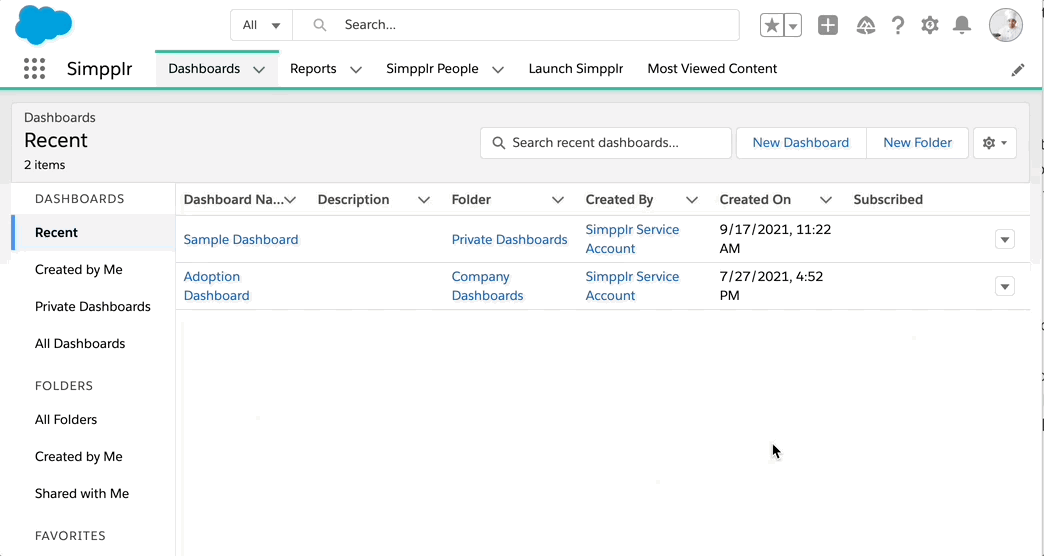The height and width of the screenshot is (556, 1044).
Task: Open the Private Dashboards folder link
Action: pos(509,240)
